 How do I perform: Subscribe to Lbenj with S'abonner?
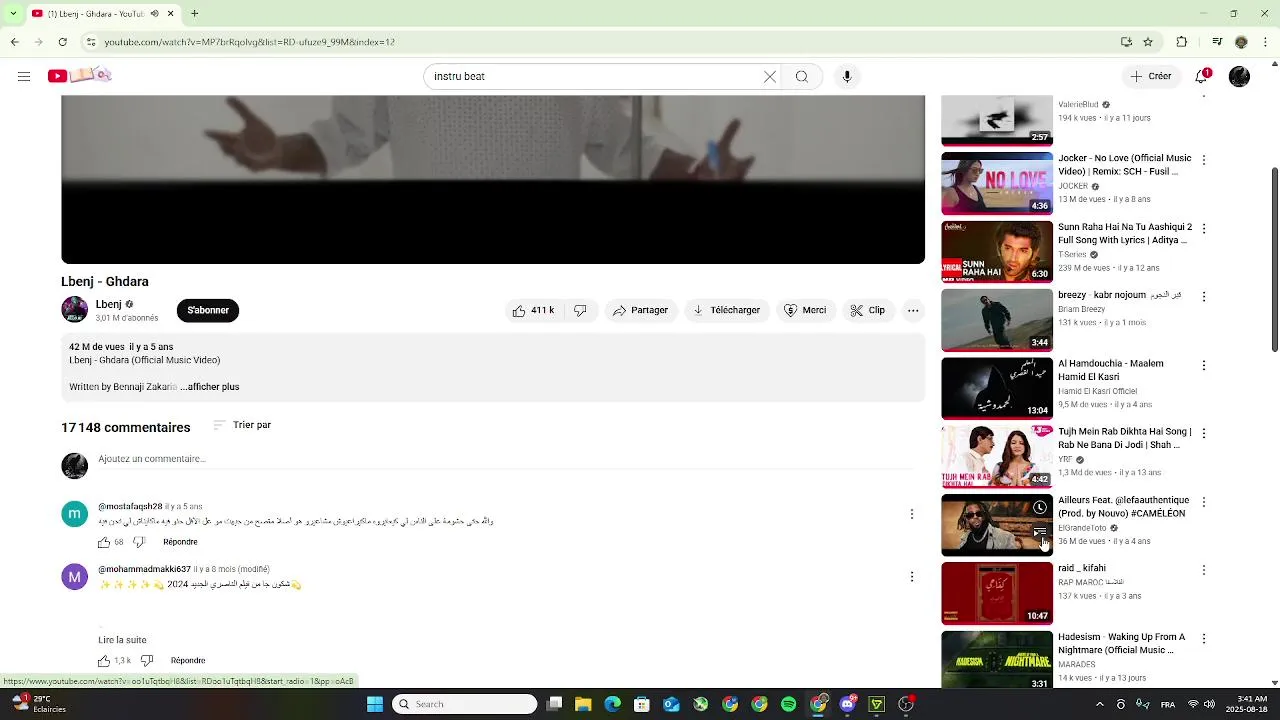(x=208, y=311)
